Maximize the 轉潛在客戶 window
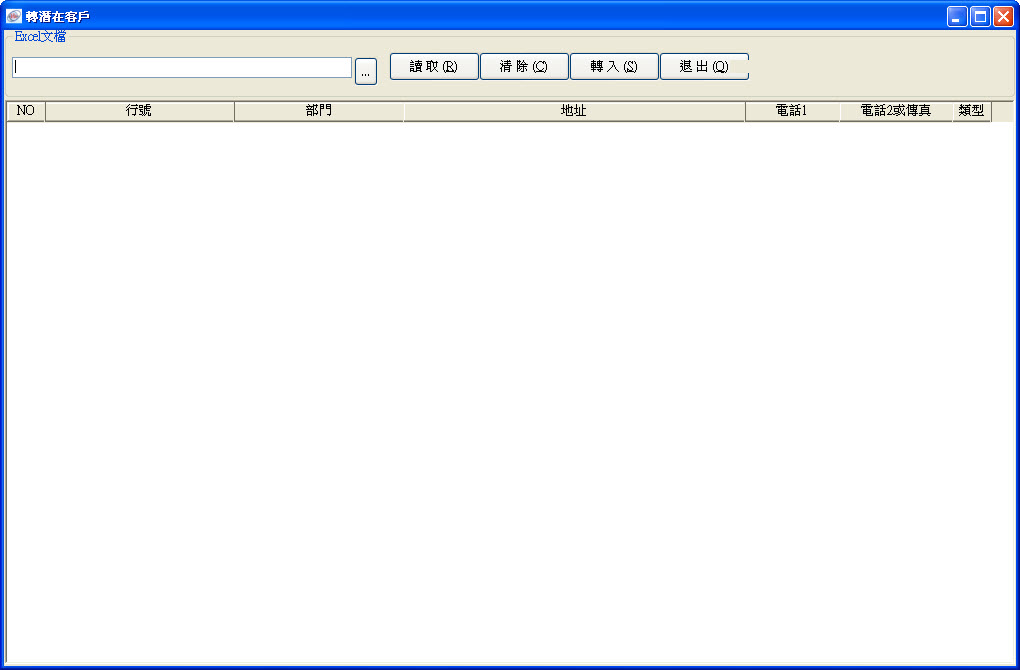1020x670 pixels. click(980, 17)
